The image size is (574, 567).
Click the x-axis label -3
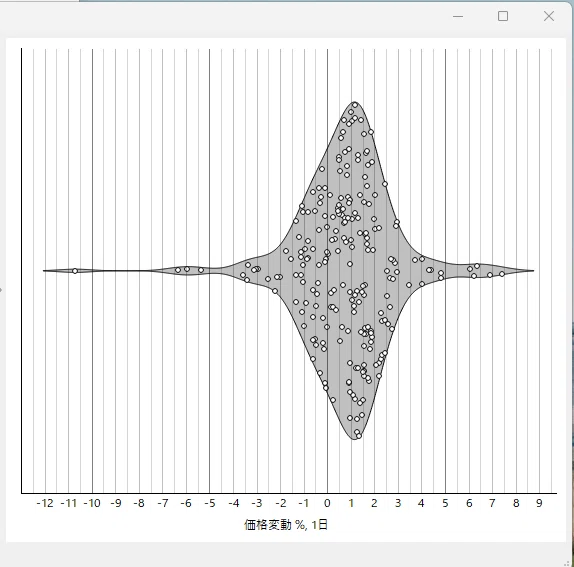257,503
